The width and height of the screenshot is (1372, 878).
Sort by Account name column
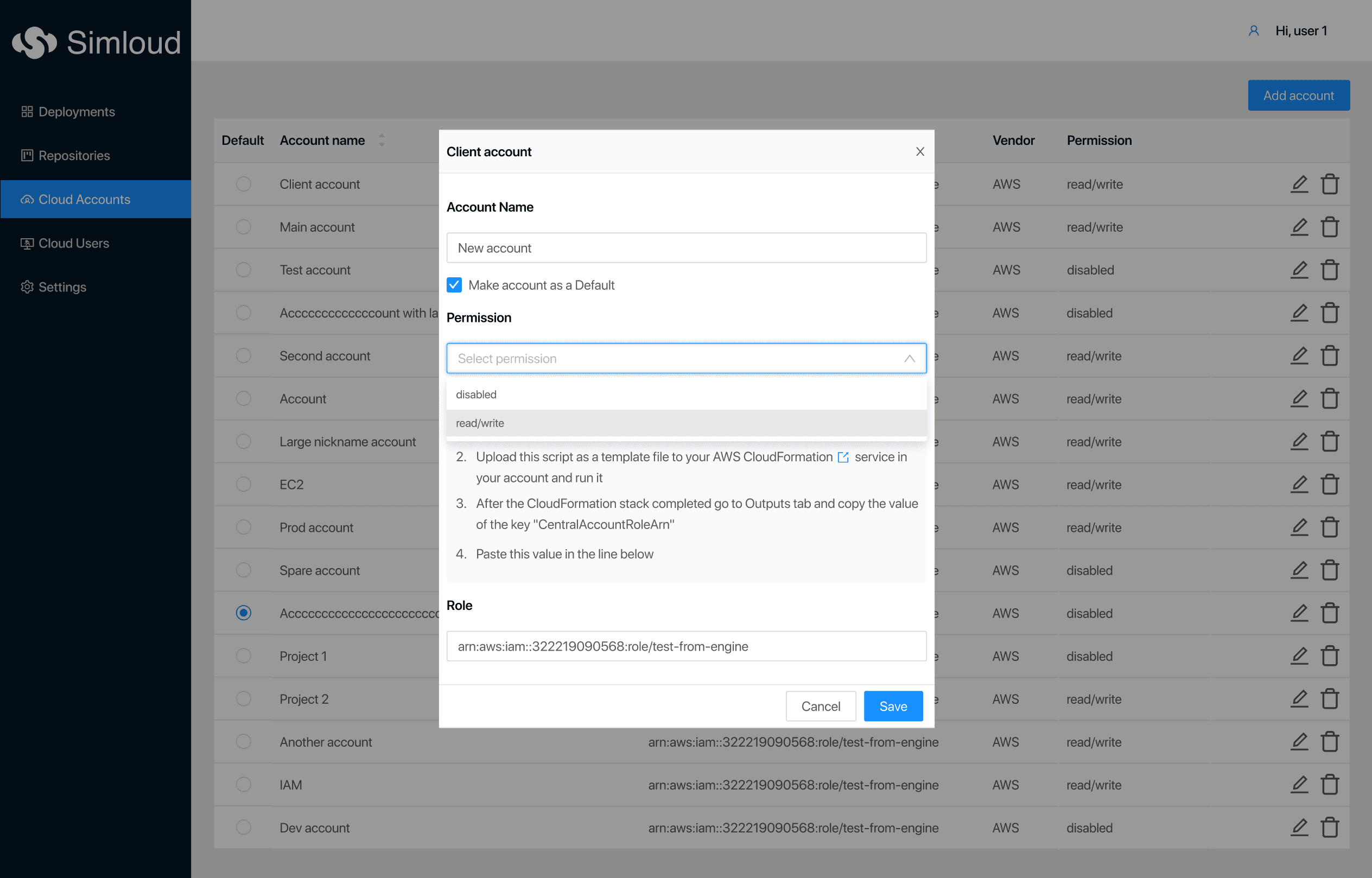click(x=382, y=140)
